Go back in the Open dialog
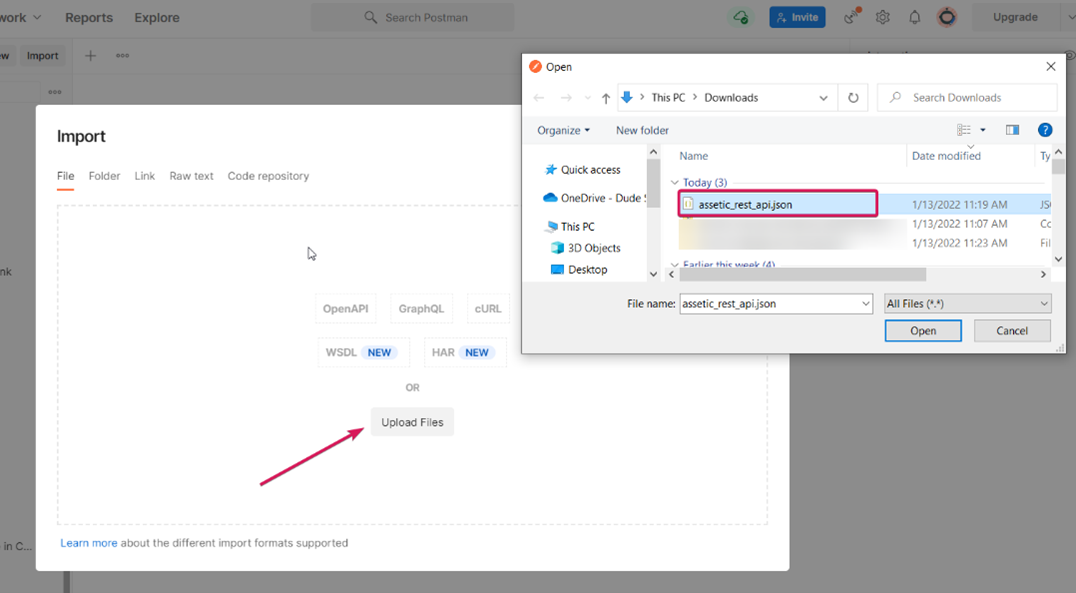Image resolution: width=1076 pixels, height=593 pixels. (539, 98)
